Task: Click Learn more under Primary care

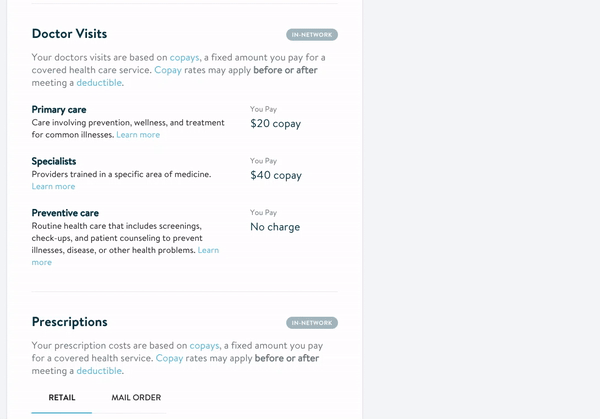Action: pos(138,135)
